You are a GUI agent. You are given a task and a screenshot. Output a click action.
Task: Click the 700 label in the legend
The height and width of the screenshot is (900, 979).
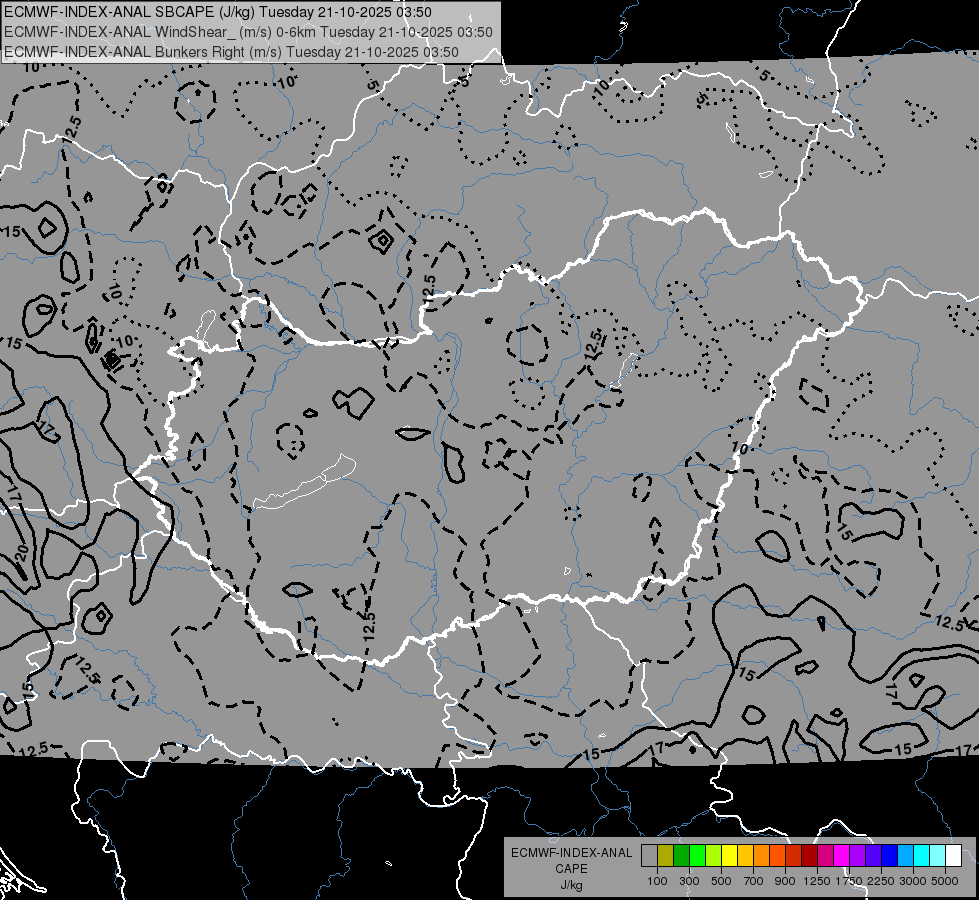[x=754, y=881]
